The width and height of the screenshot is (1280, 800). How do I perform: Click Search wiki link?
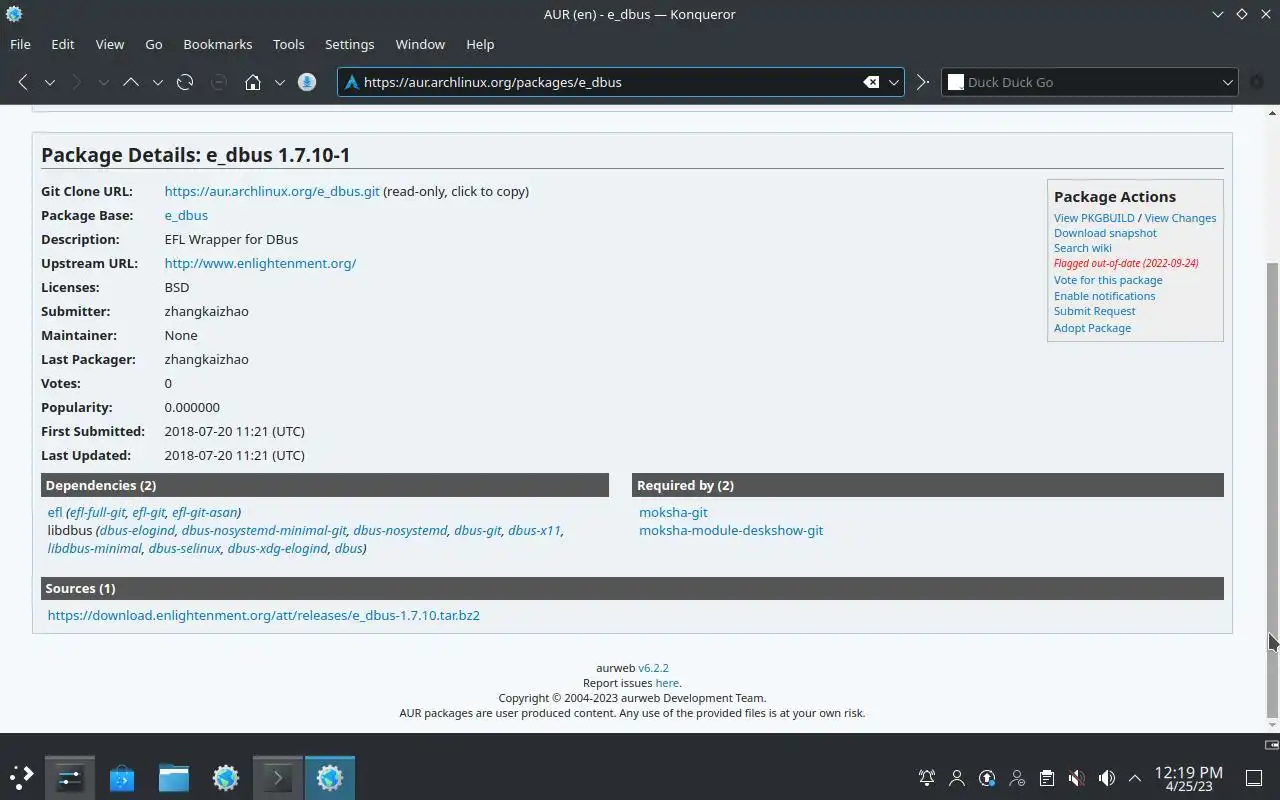pos(1083,248)
